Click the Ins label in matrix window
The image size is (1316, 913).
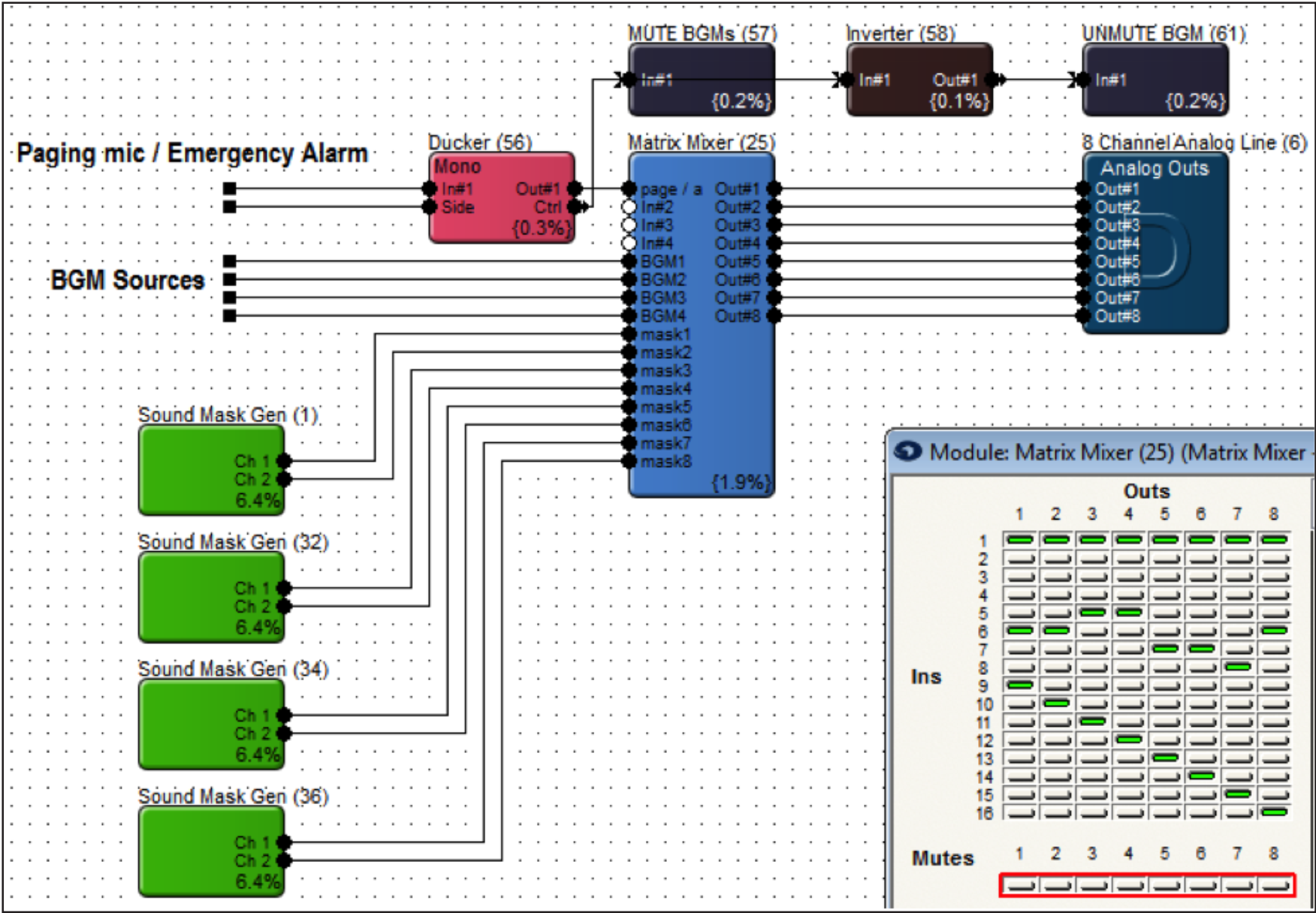tap(926, 676)
